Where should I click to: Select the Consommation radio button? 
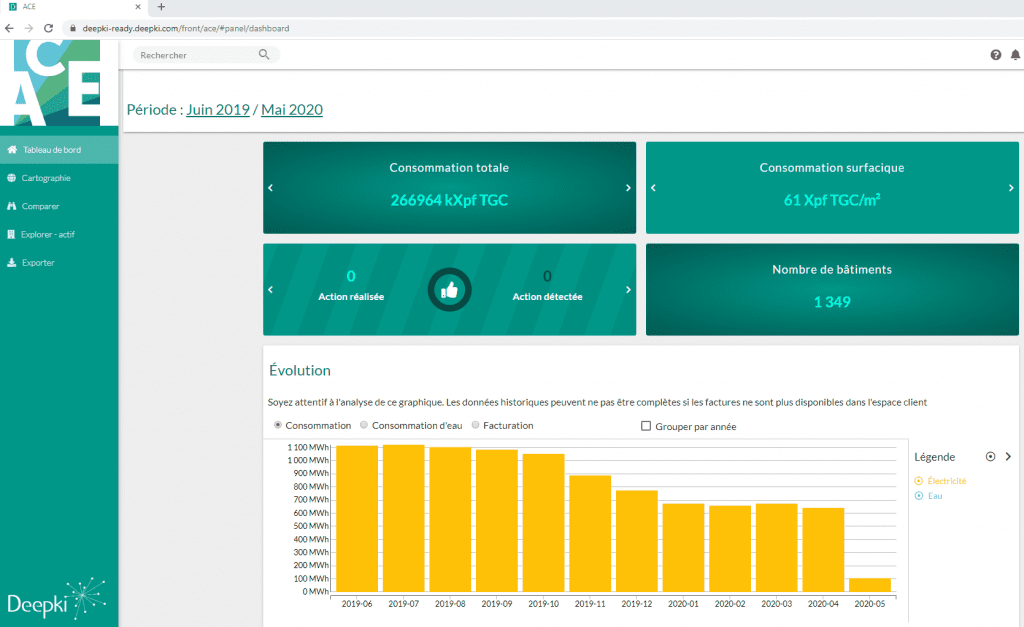click(277, 426)
